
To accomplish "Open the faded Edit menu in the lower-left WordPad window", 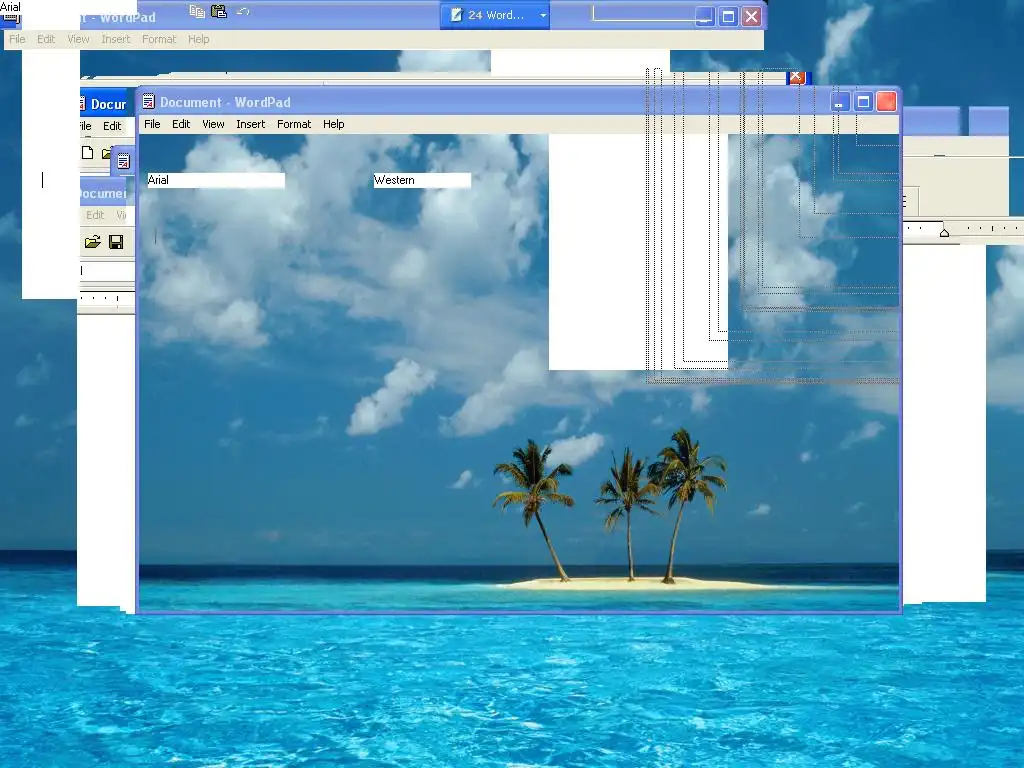I will [95, 215].
